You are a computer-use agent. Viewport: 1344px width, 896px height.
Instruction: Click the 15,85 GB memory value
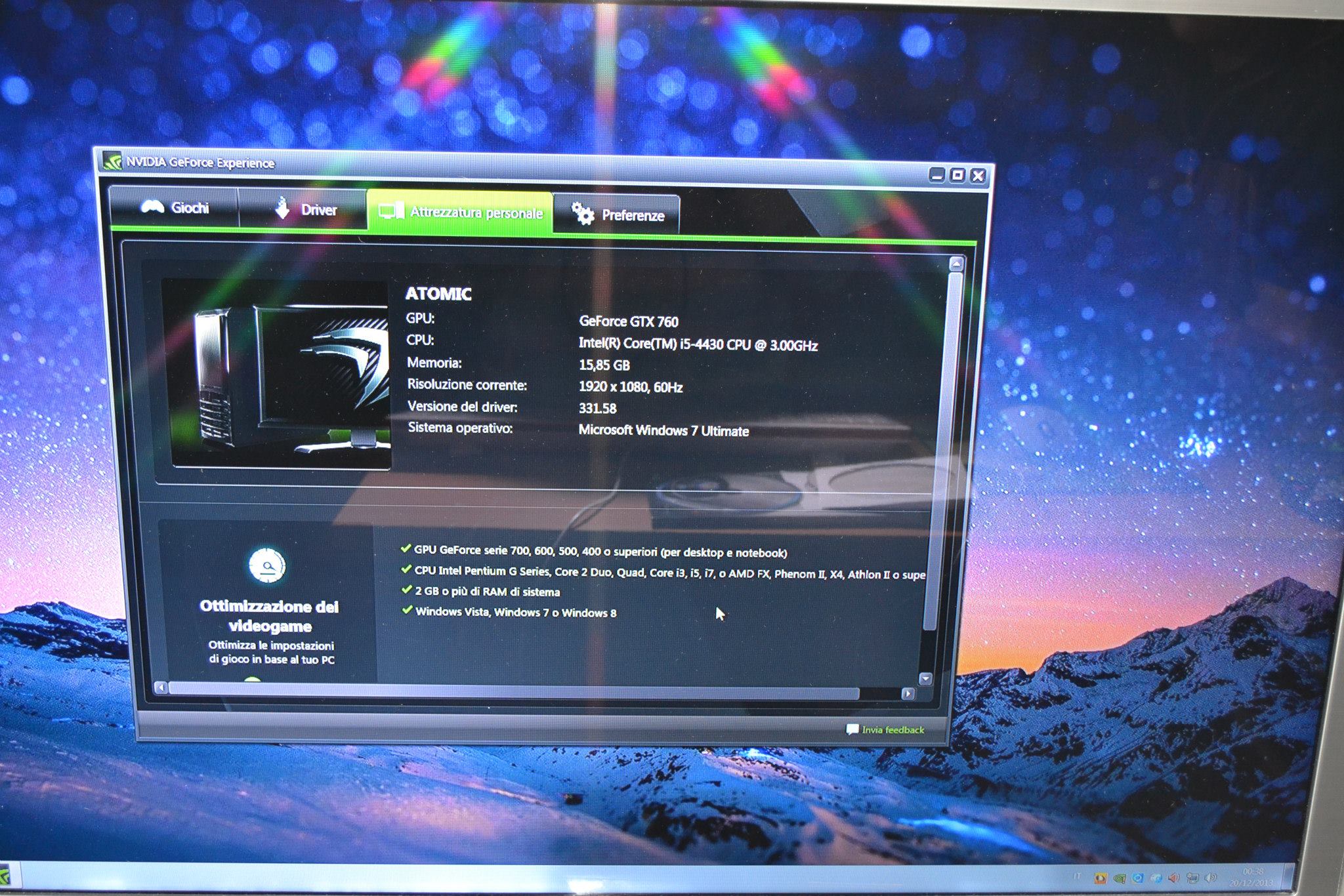pyautogui.click(x=604, y=365)
